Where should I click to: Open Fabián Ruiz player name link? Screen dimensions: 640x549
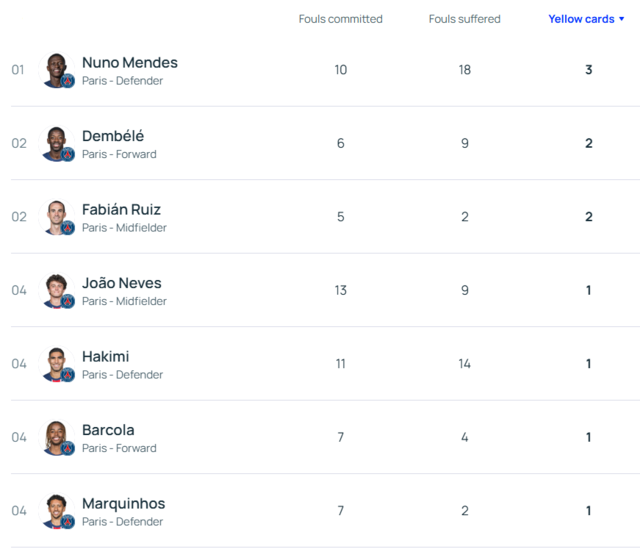tap(121, 209)
